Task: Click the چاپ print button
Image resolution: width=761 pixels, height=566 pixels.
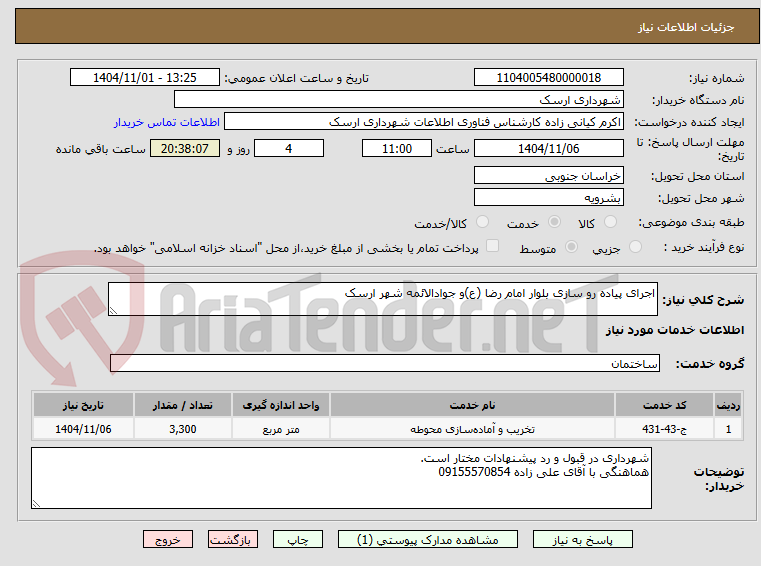Action: [x=298, y=539]
